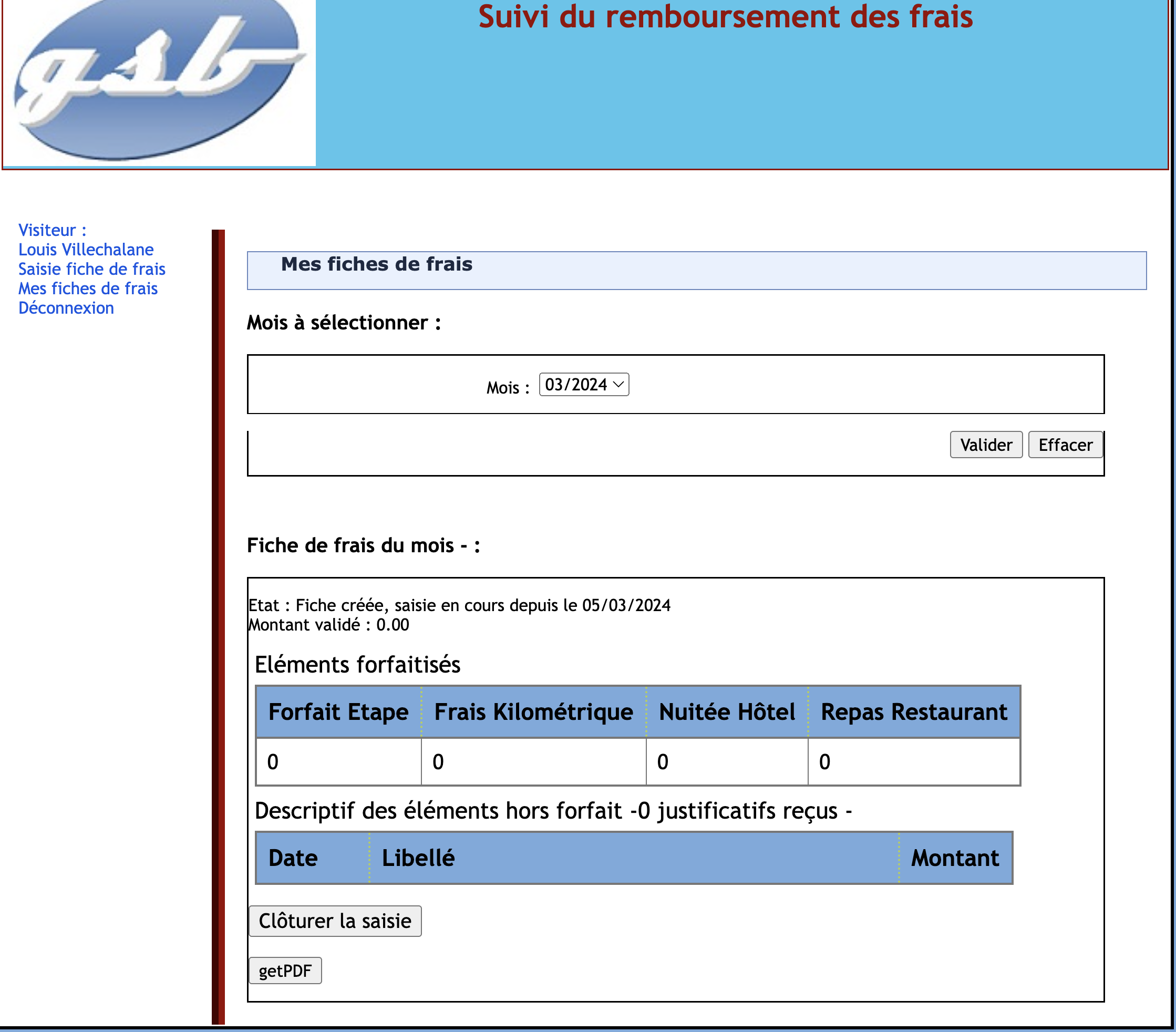The width and height of the screenshot is (1176, 1032).
Task: Click the page title Suivi du remboursement des frais
Action: 726,17
